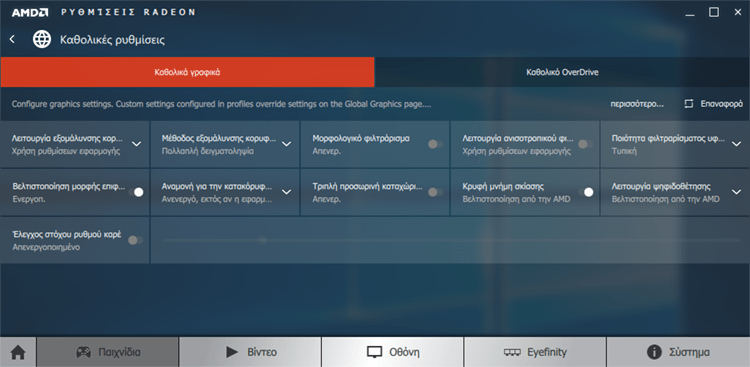Open the Οθόνη section
Screen dimensions: 750x367
click(x=392, y=353)
